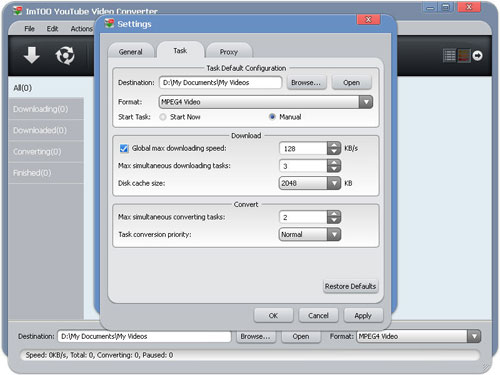Image resolution: width=500 pixels, height=375 pixels.
Task: Increase global max downloading speed value
Action: pos(334,145)
